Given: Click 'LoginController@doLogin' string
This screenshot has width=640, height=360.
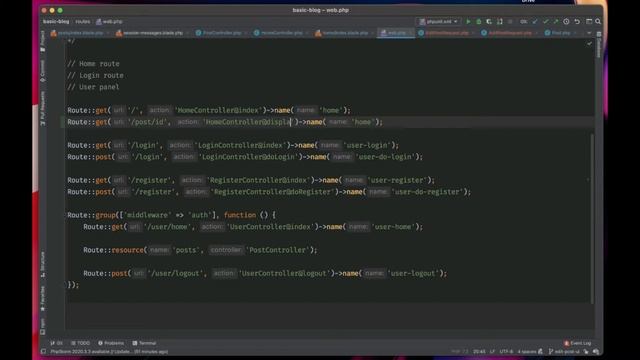Looking at the screenshot, I should [x=248, y=157].
